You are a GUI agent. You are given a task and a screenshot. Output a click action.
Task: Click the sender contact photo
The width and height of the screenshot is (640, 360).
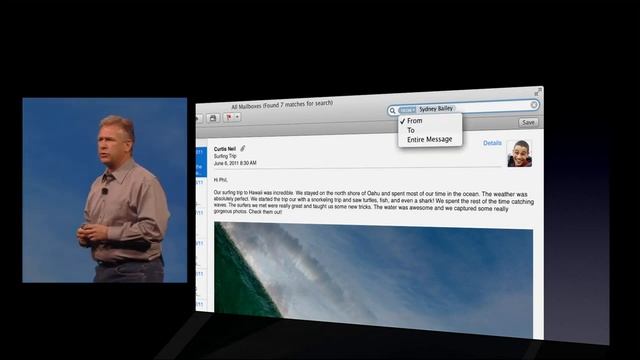click(520, 153)
